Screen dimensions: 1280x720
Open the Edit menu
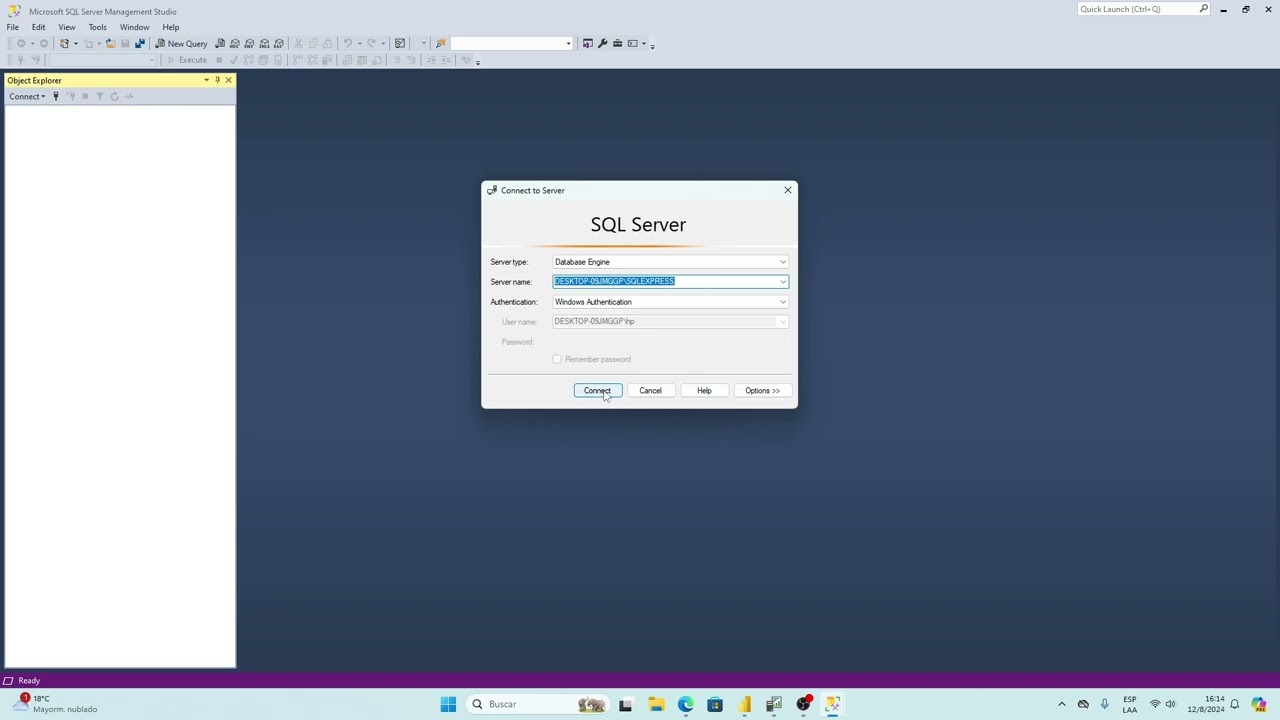tap(38, 27)
